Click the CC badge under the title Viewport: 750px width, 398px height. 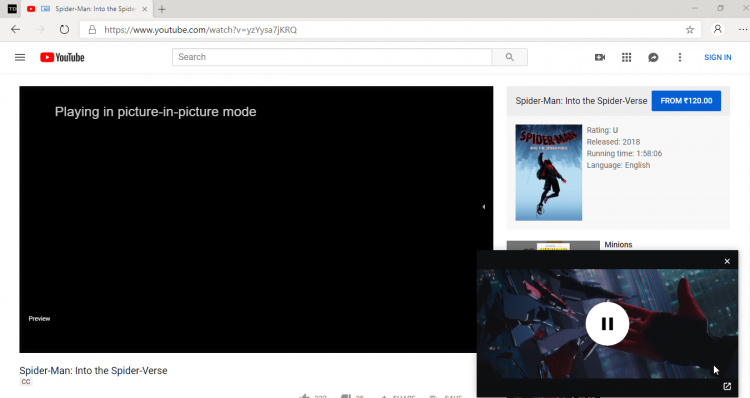(26, 382)
